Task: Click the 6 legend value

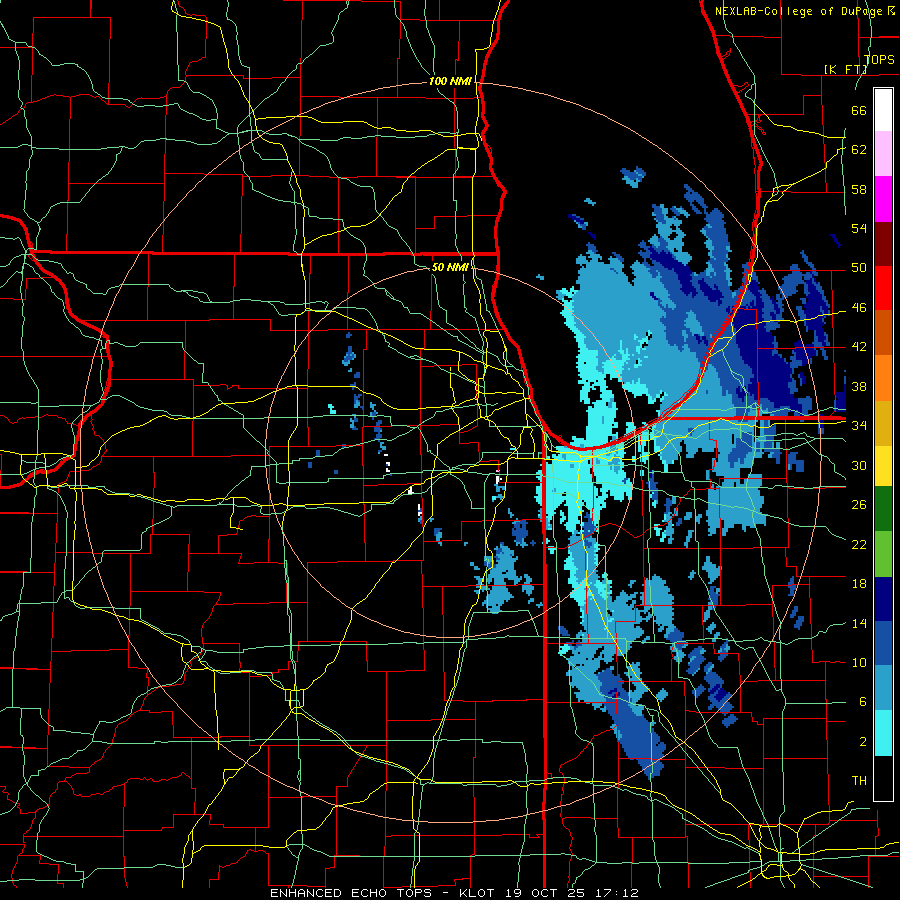Action: click(863, 702)
